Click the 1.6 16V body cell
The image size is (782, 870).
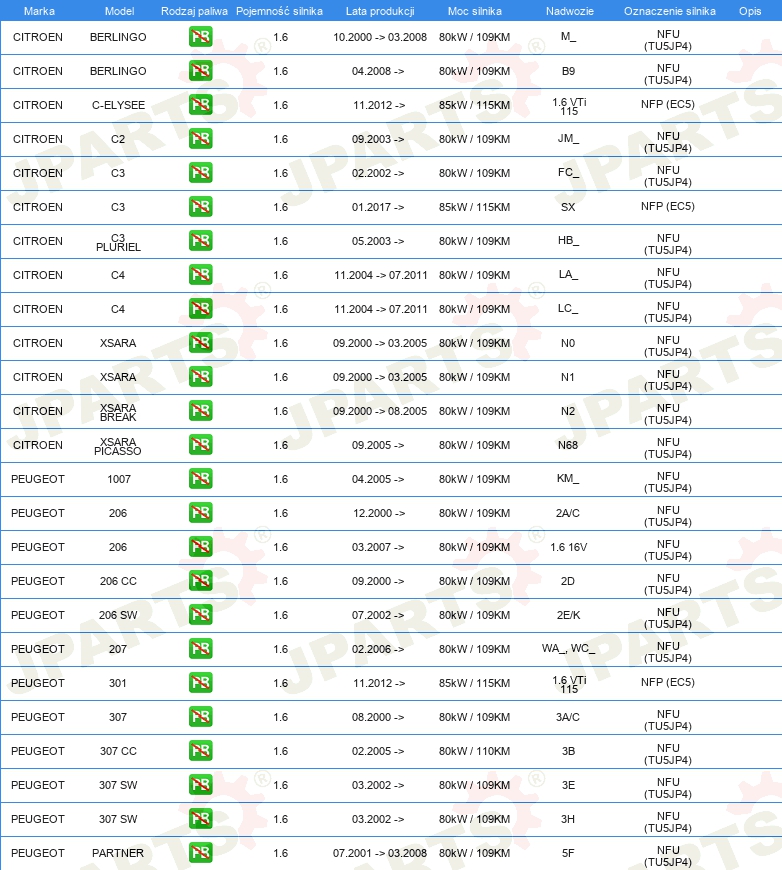click(568, 547)
